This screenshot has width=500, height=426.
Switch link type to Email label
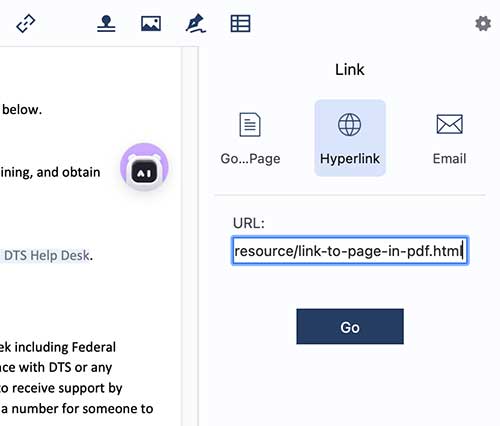click(x=449, y=159)
